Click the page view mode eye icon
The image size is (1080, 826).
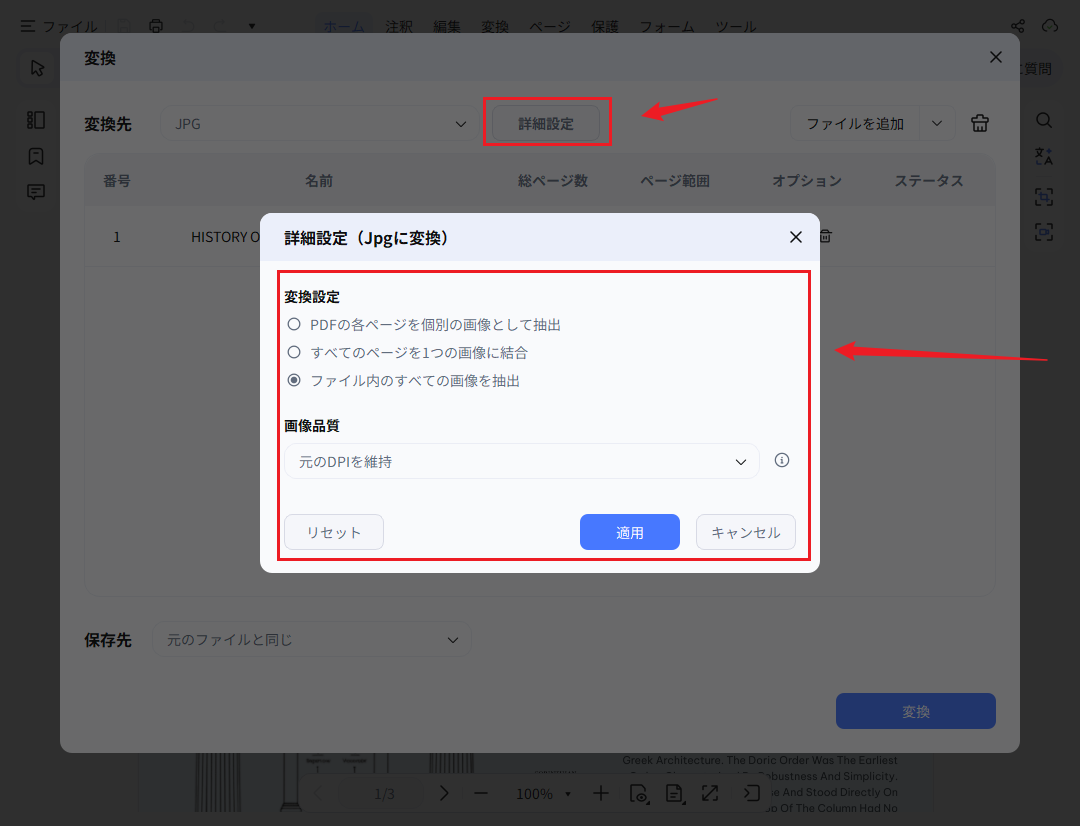pyautogui.click(x=638, y=794)
